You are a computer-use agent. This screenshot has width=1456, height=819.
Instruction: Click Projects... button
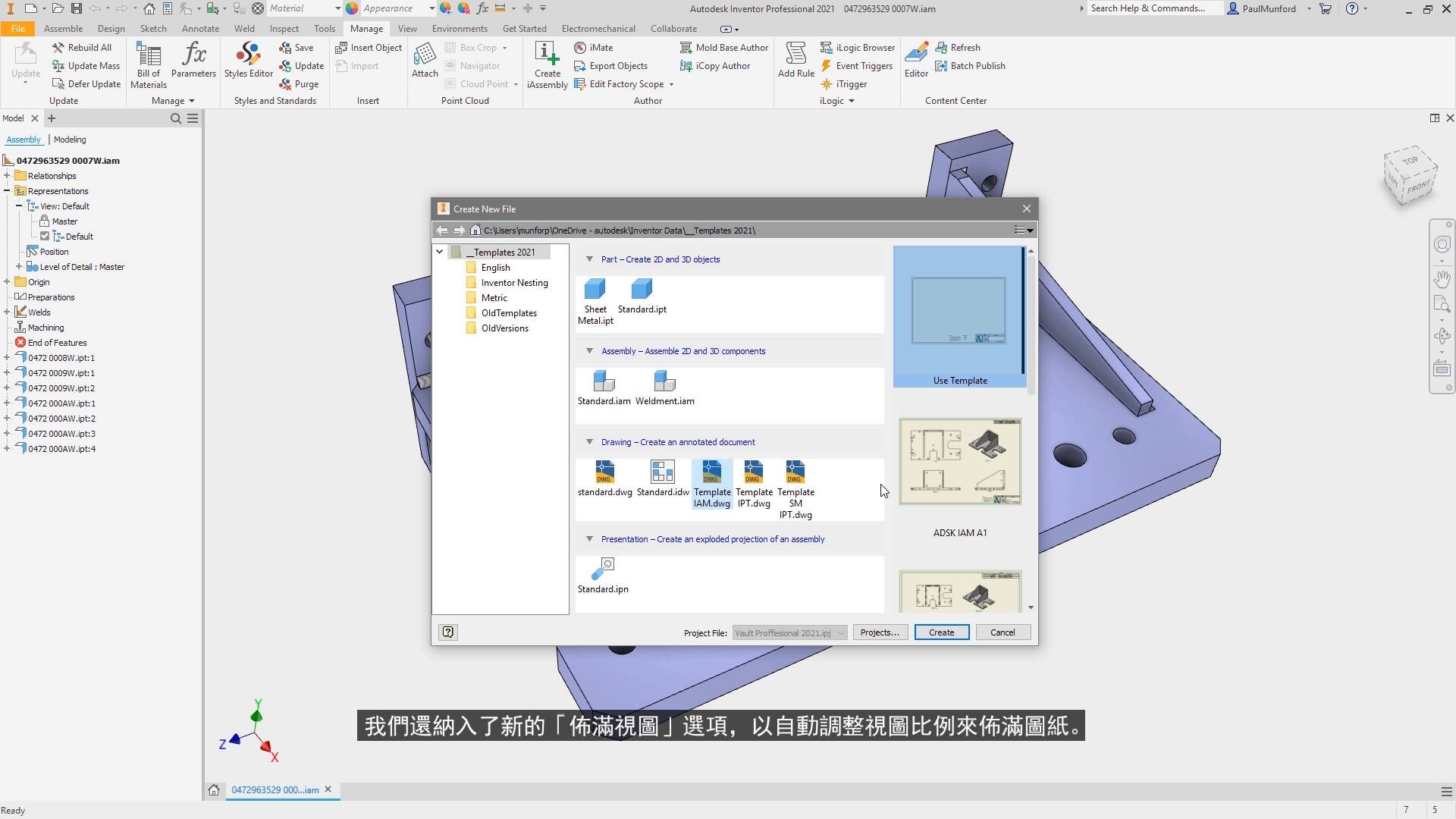tap(880, 632)
